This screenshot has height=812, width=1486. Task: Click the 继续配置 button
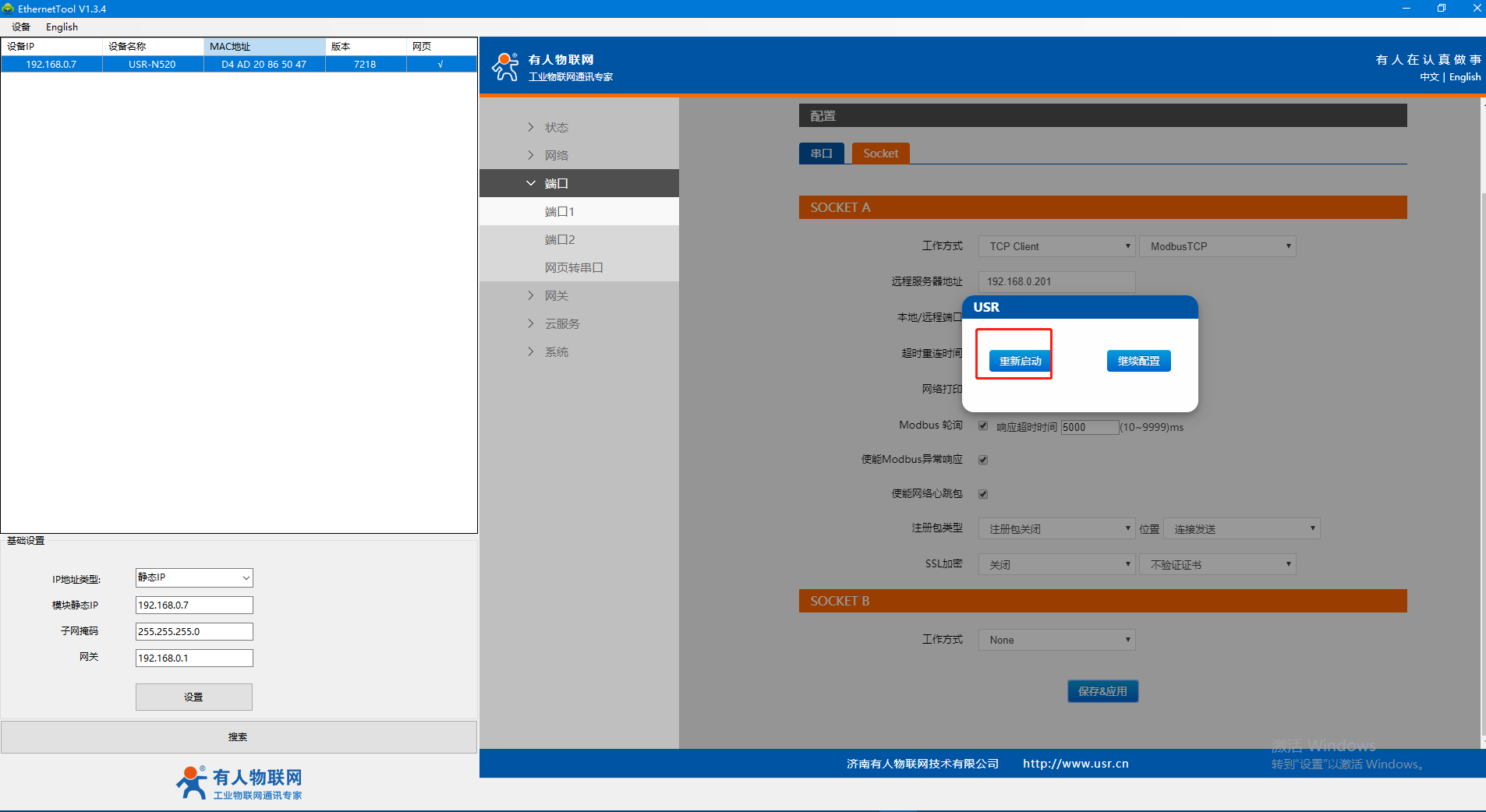(1138, 361)
